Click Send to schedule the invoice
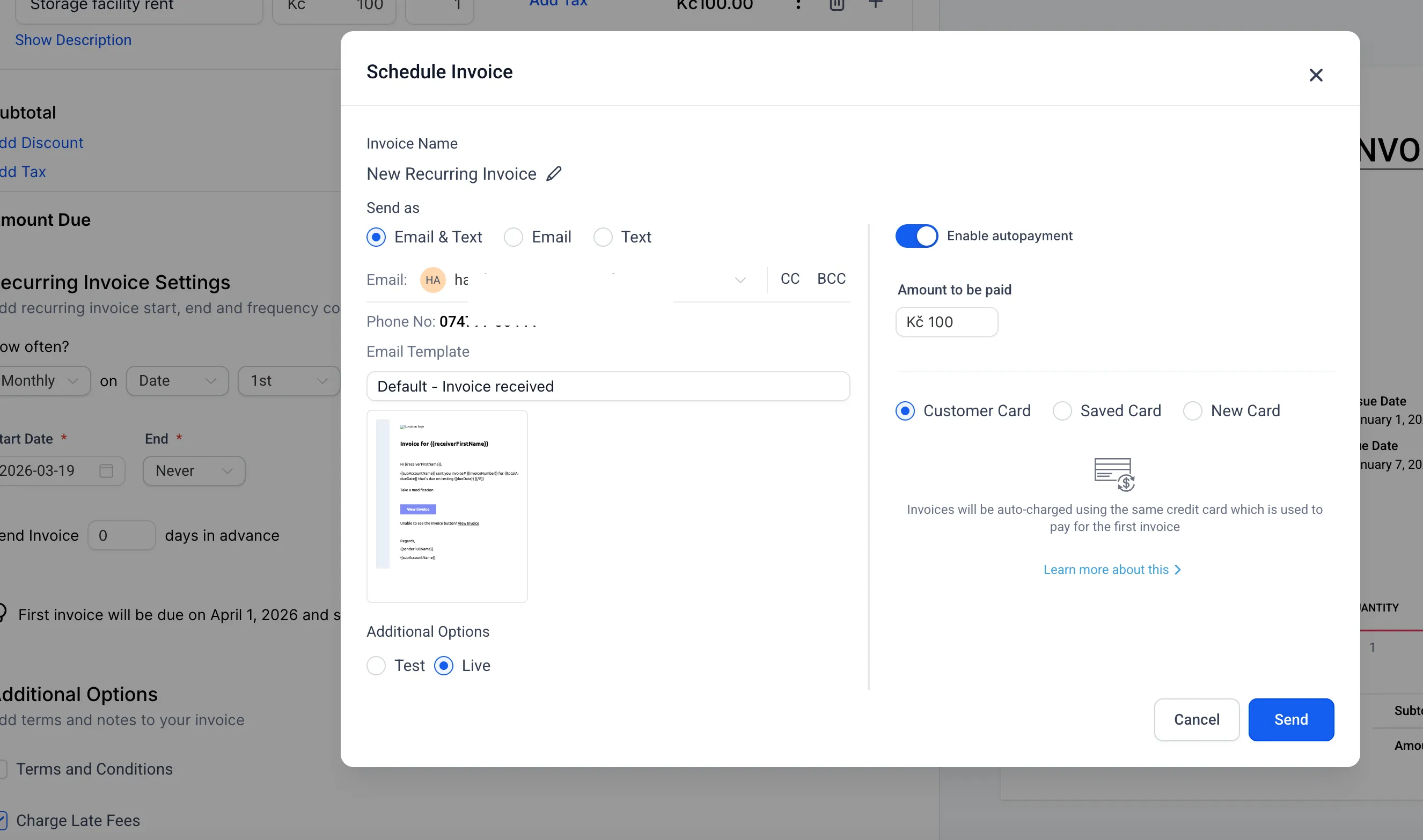The width and height of the screenshot is (1423, 840). 1290,719
